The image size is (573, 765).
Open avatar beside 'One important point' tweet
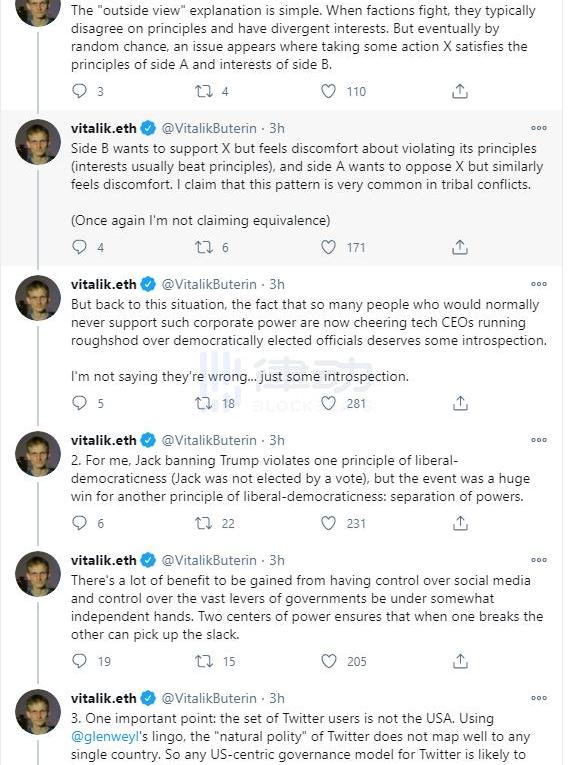coord(38,711)
